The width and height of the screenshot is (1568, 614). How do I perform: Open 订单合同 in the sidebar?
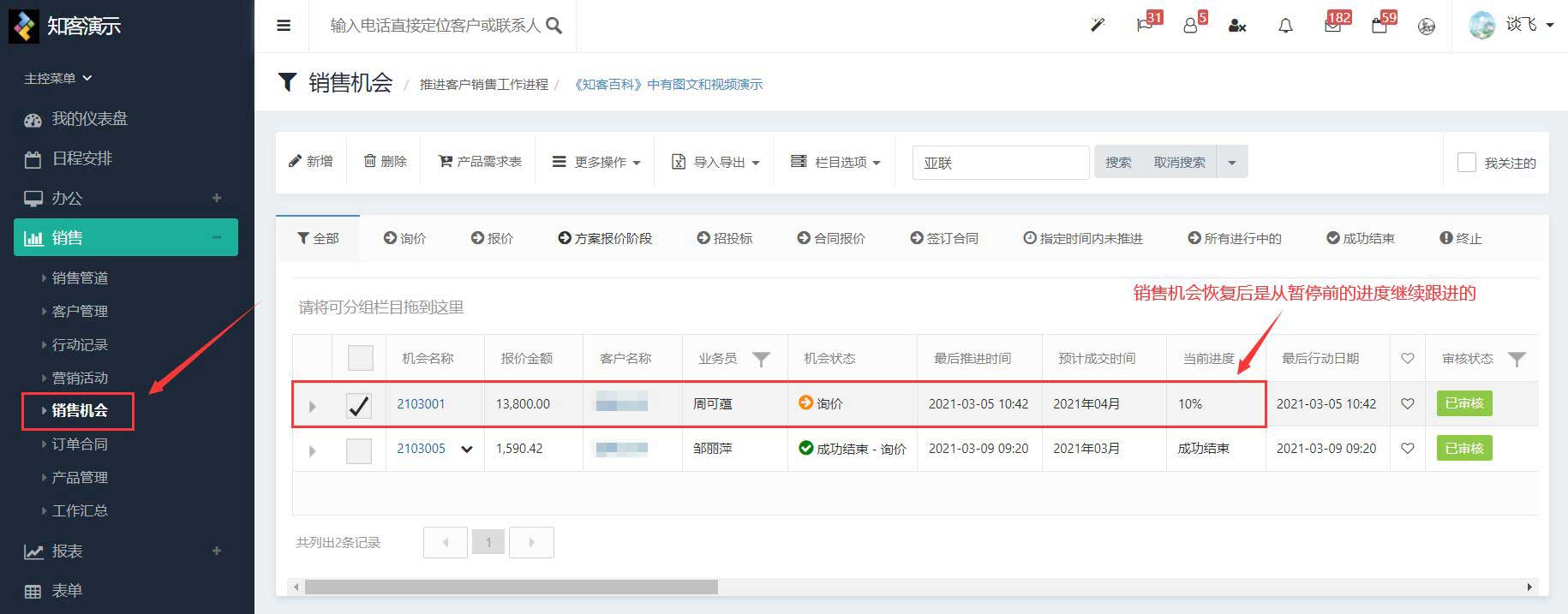tap(80, 444)
